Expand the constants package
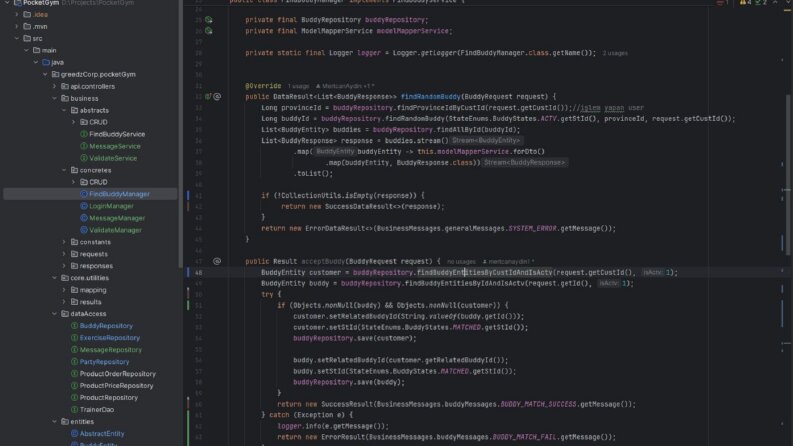793x446 pixels. click(x=64, y=242)
